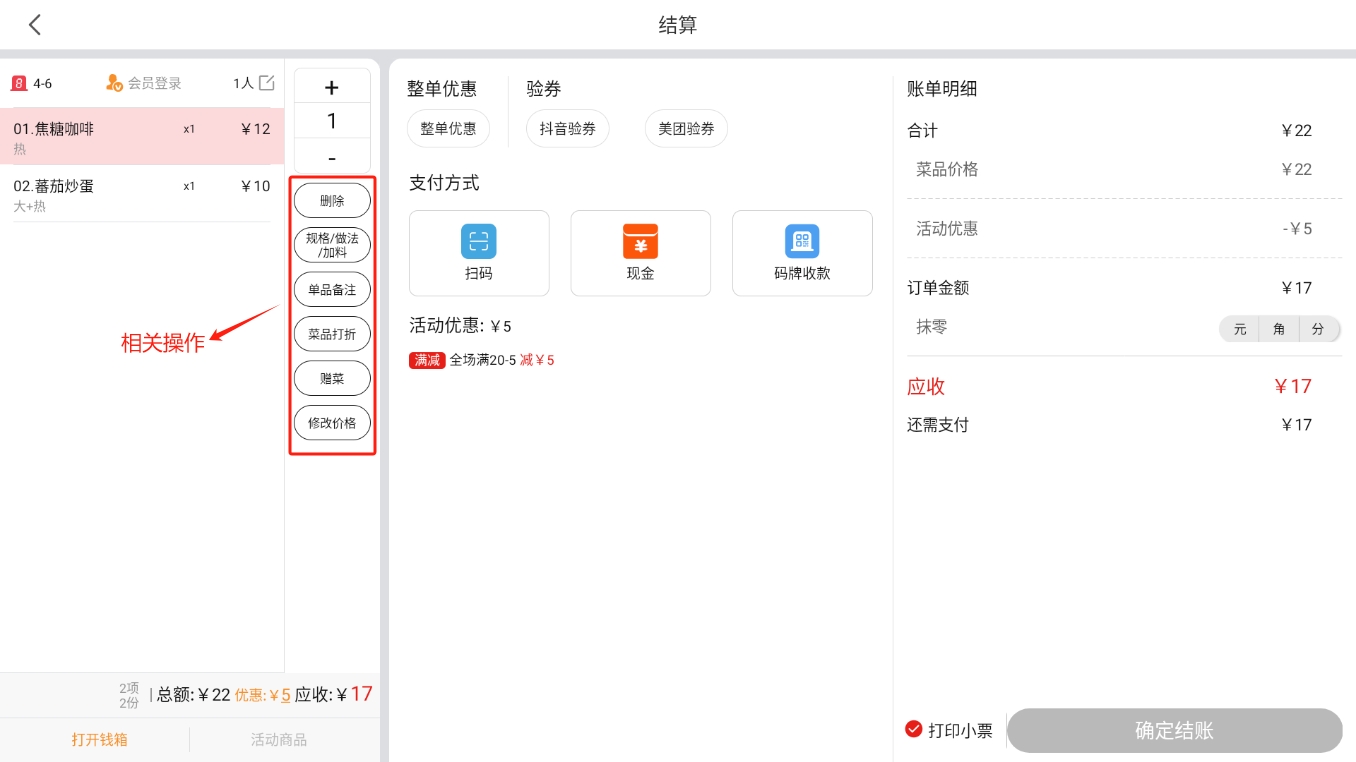Choose 现金 cash payment icon
1356x762 pixels.
point(640,242)
